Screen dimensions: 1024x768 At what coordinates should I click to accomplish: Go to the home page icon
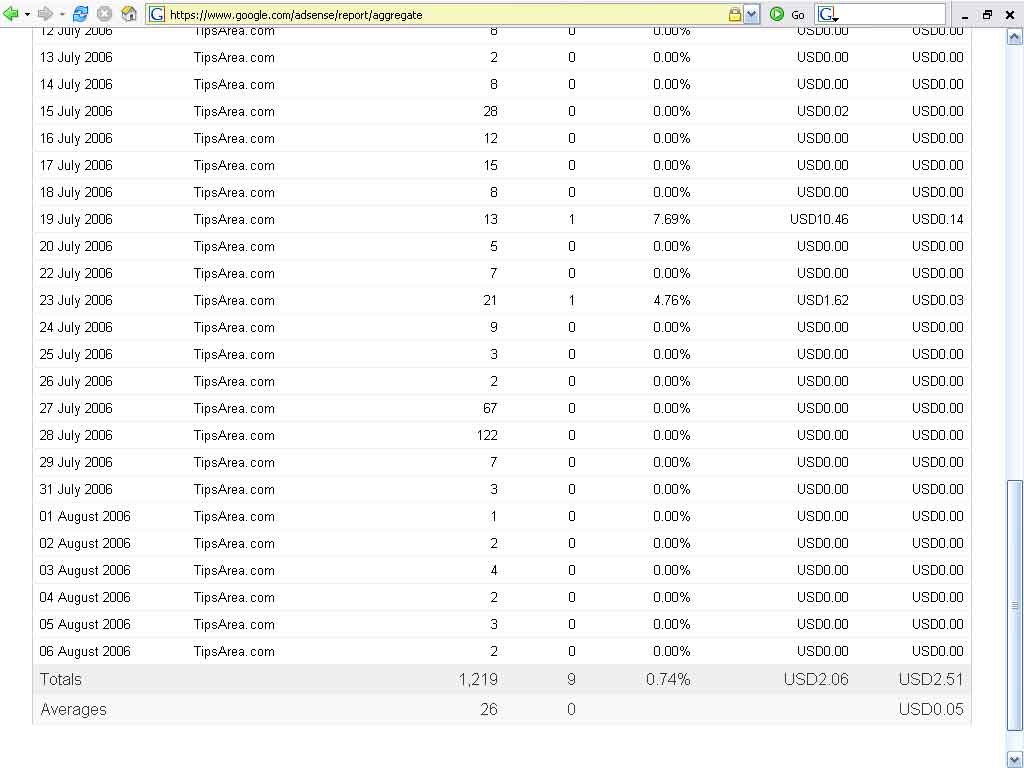point(129,14)
